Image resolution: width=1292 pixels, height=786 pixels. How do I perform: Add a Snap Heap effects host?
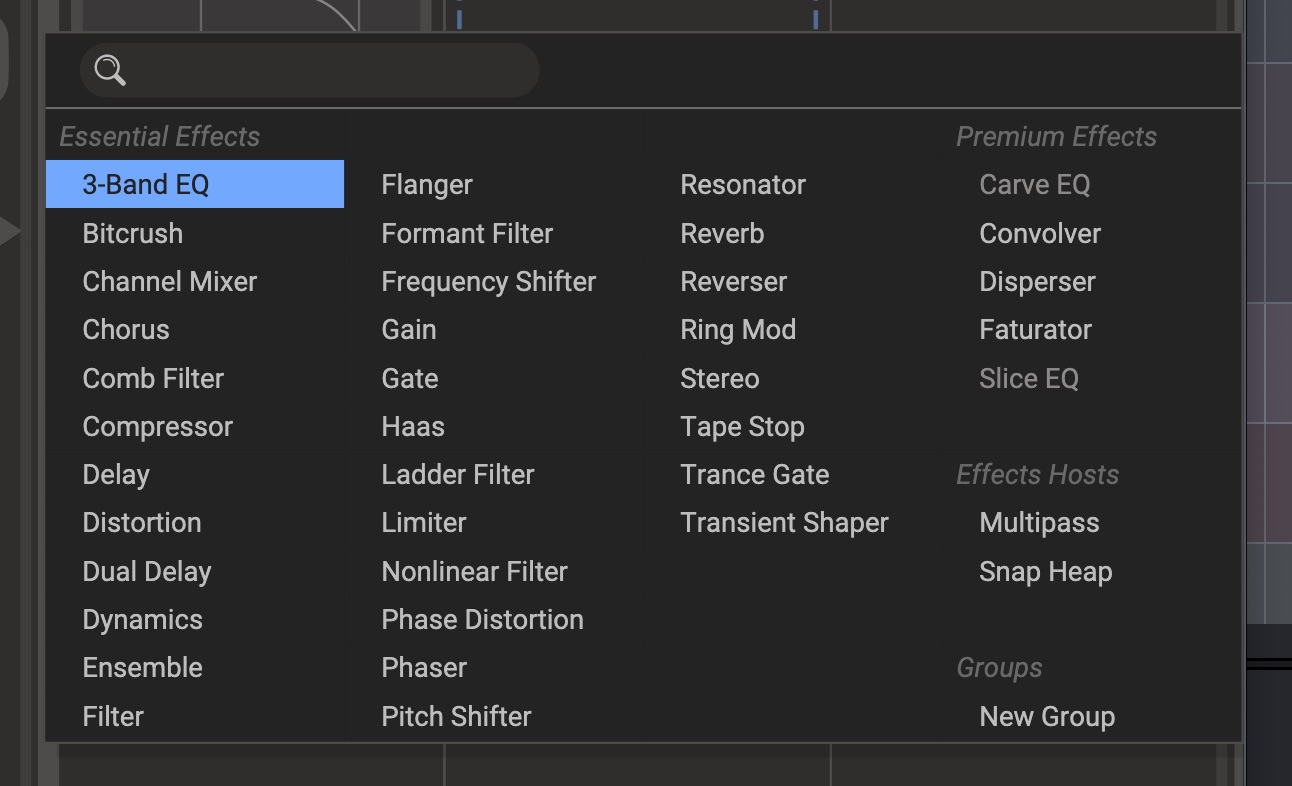1045,571
